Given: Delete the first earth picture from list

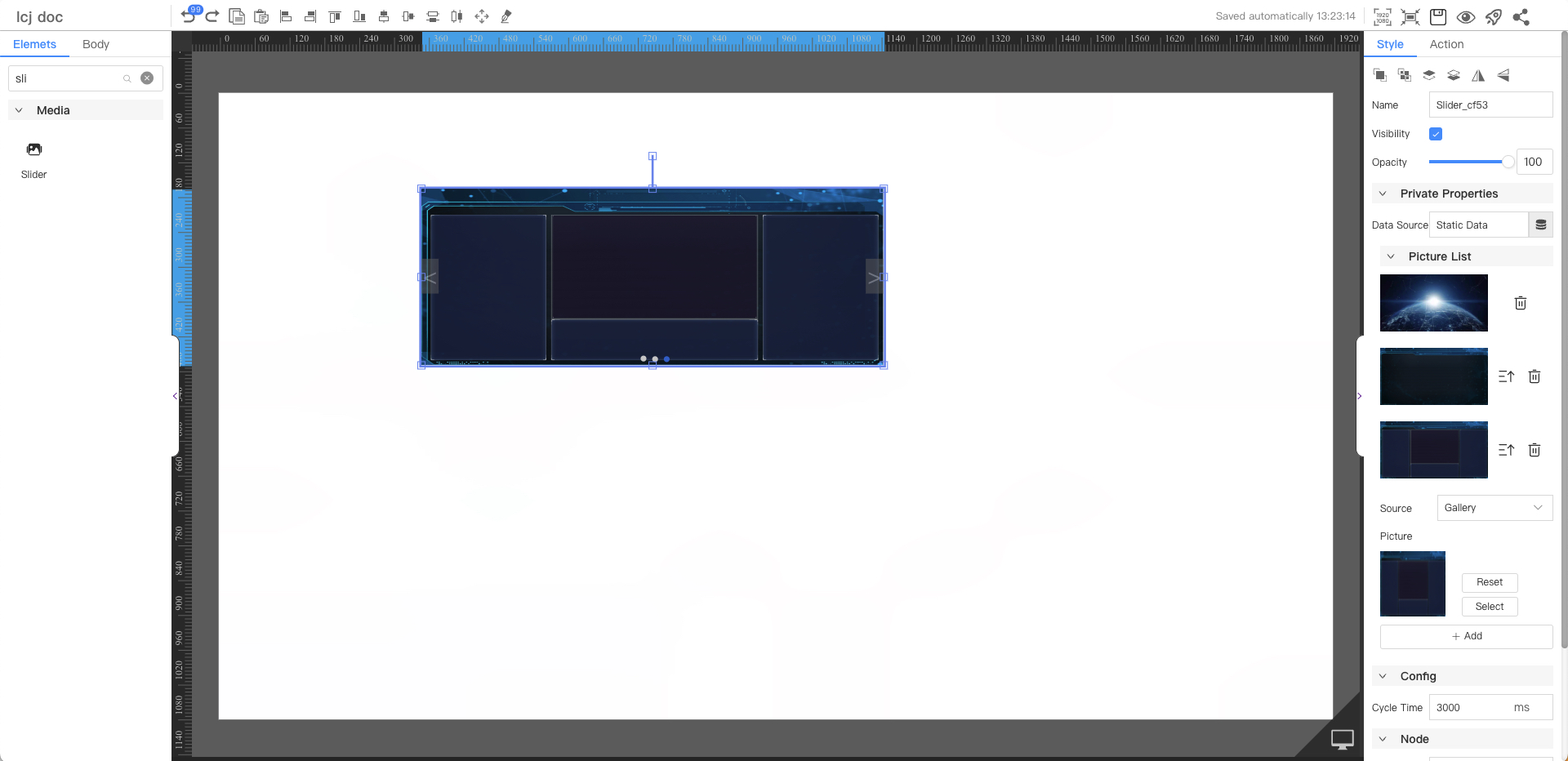Looking at the screenshot, I should point(1521,303).
